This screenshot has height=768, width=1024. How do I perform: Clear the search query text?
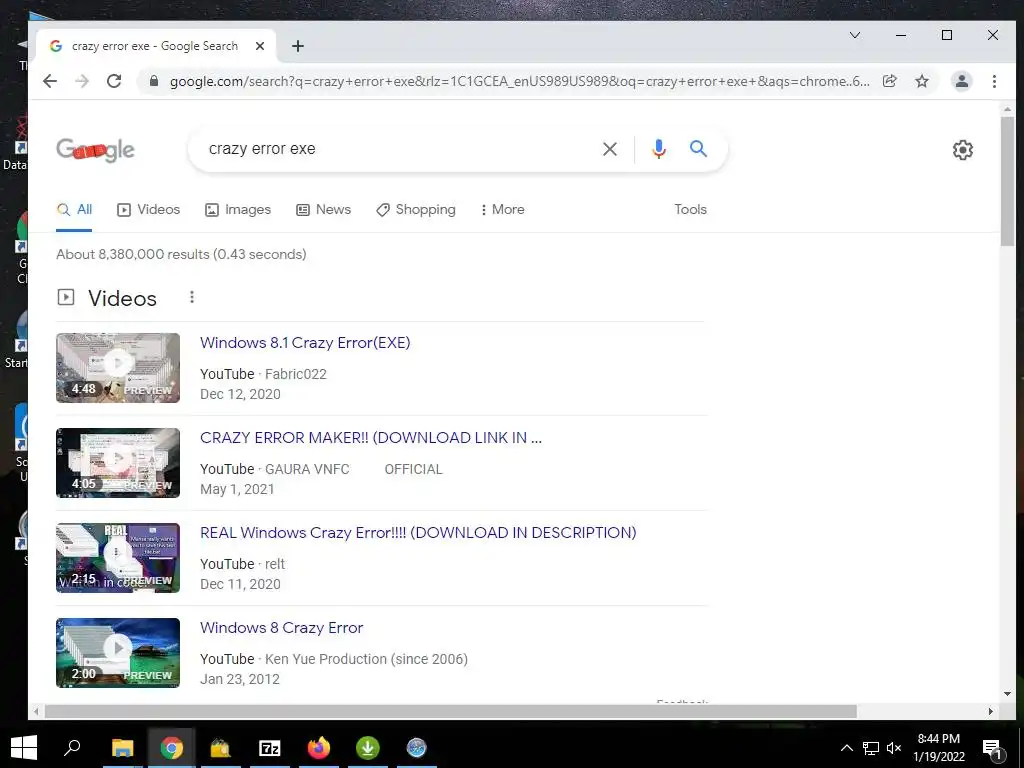pos(609,149)
